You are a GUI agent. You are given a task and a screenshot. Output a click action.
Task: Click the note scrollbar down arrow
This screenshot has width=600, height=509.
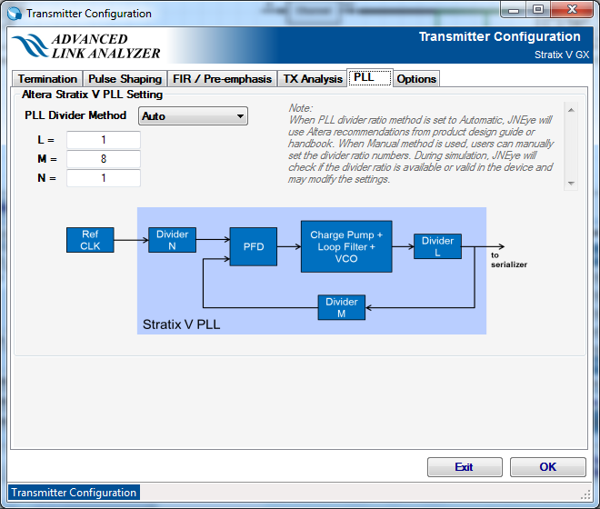coord(571,183)
